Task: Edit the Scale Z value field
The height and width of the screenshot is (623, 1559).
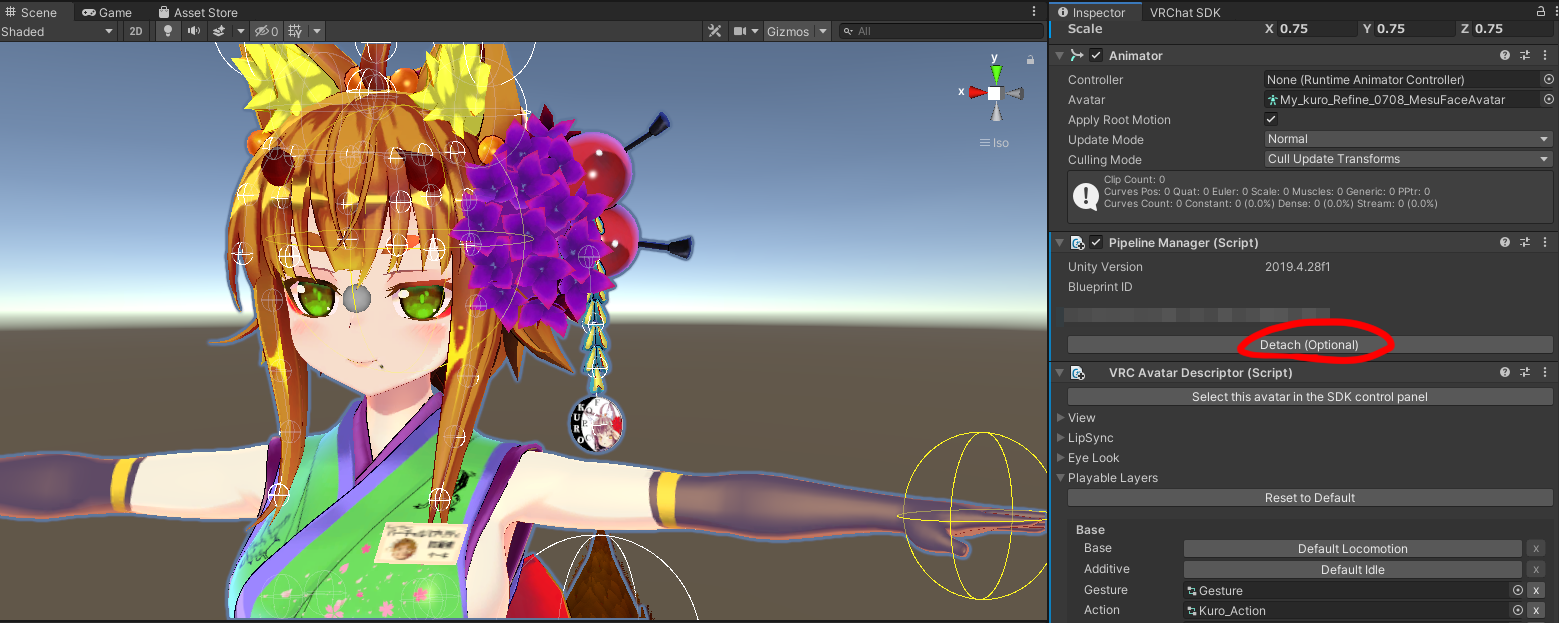Action: point(1513,28)
